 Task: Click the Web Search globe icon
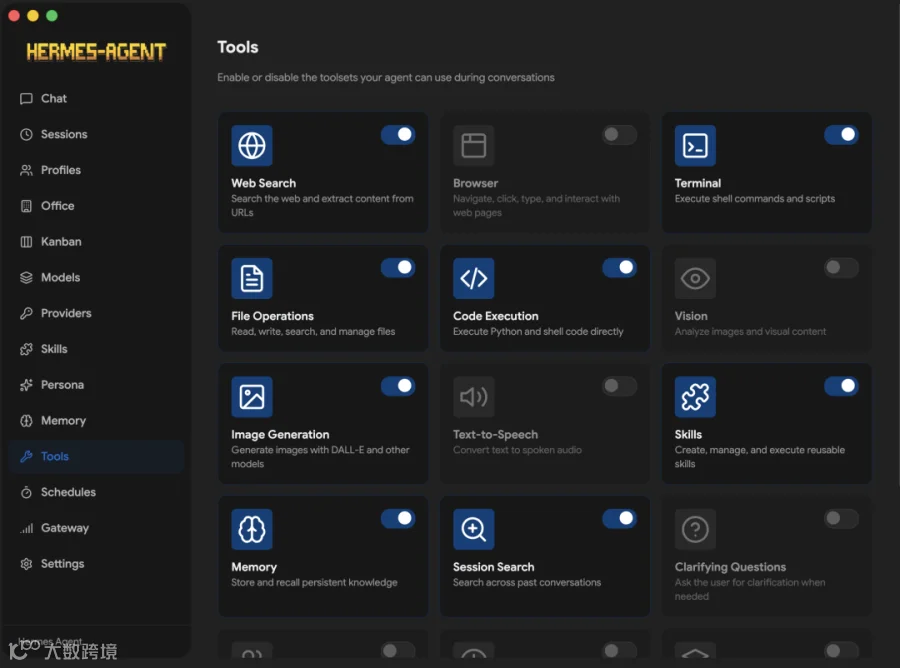tap(251, 145)
